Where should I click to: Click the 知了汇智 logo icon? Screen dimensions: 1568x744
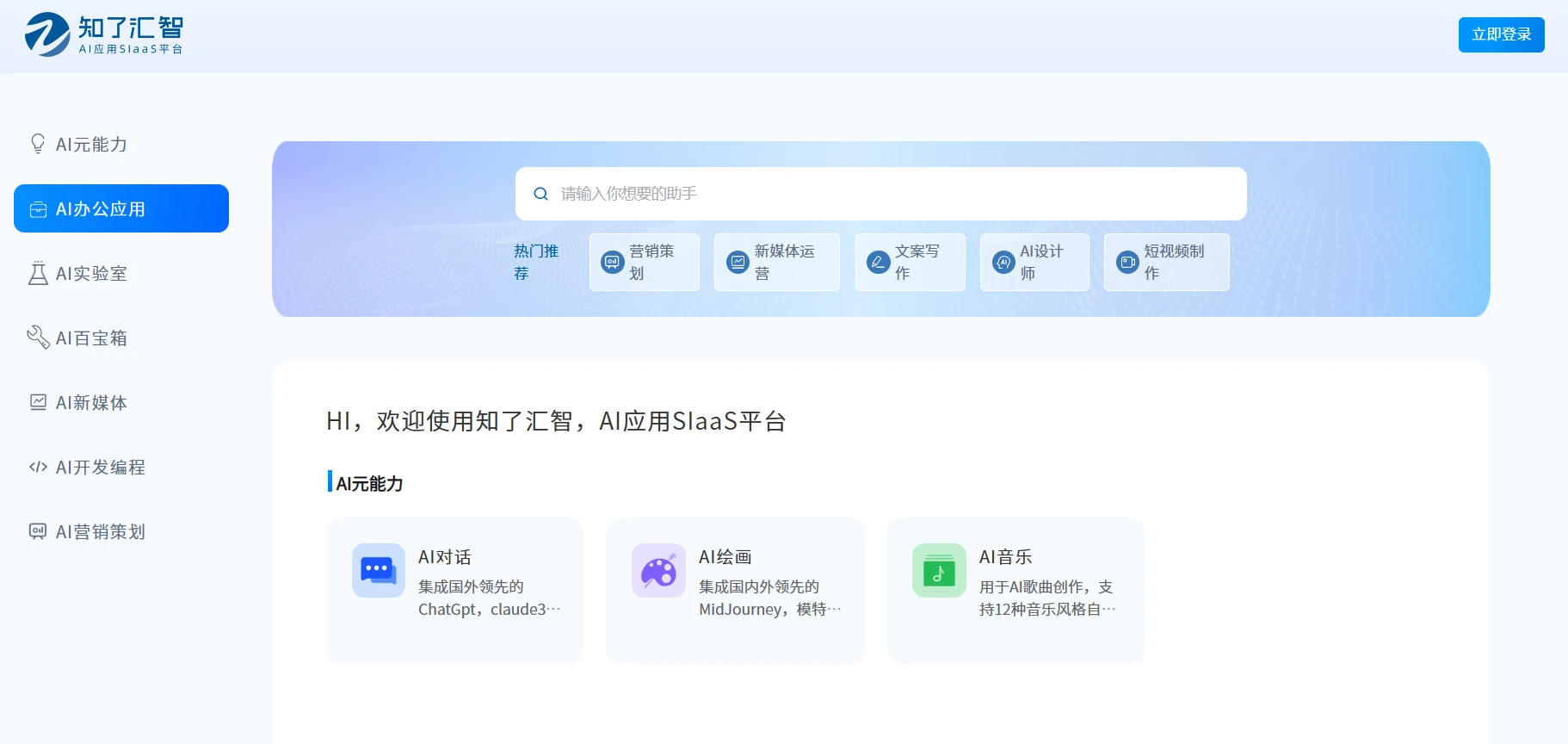coord(47,34)
